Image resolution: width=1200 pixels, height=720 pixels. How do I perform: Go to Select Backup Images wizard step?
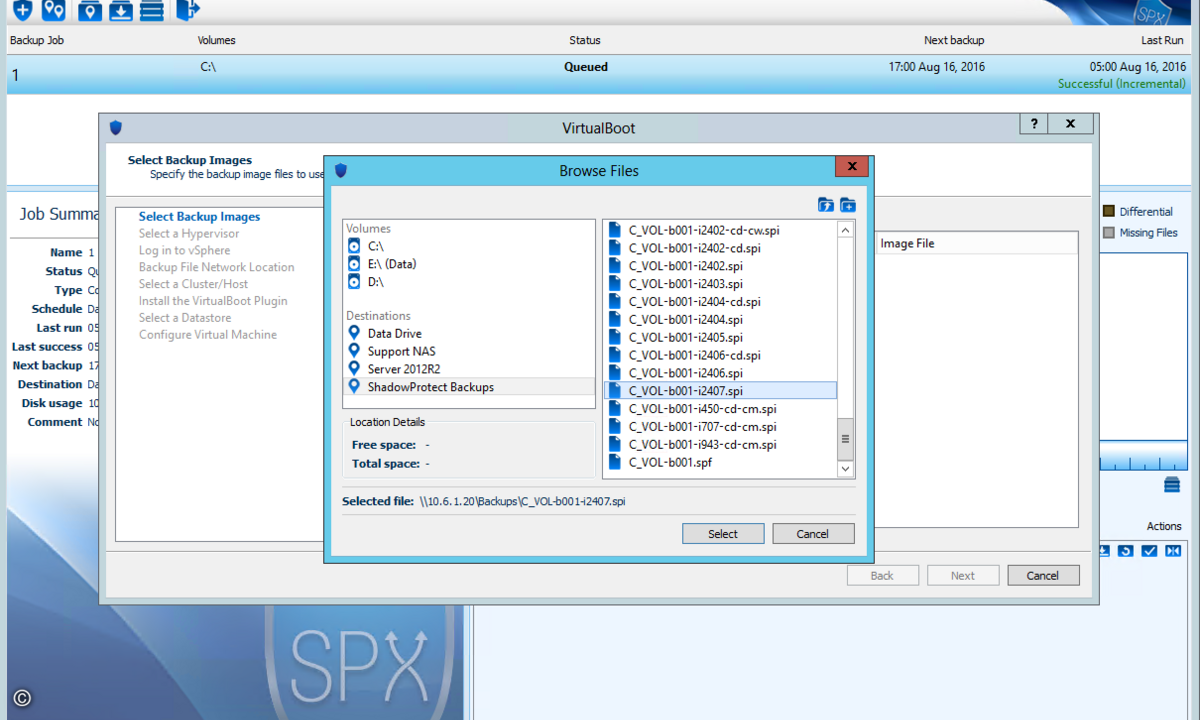(199, 217)
